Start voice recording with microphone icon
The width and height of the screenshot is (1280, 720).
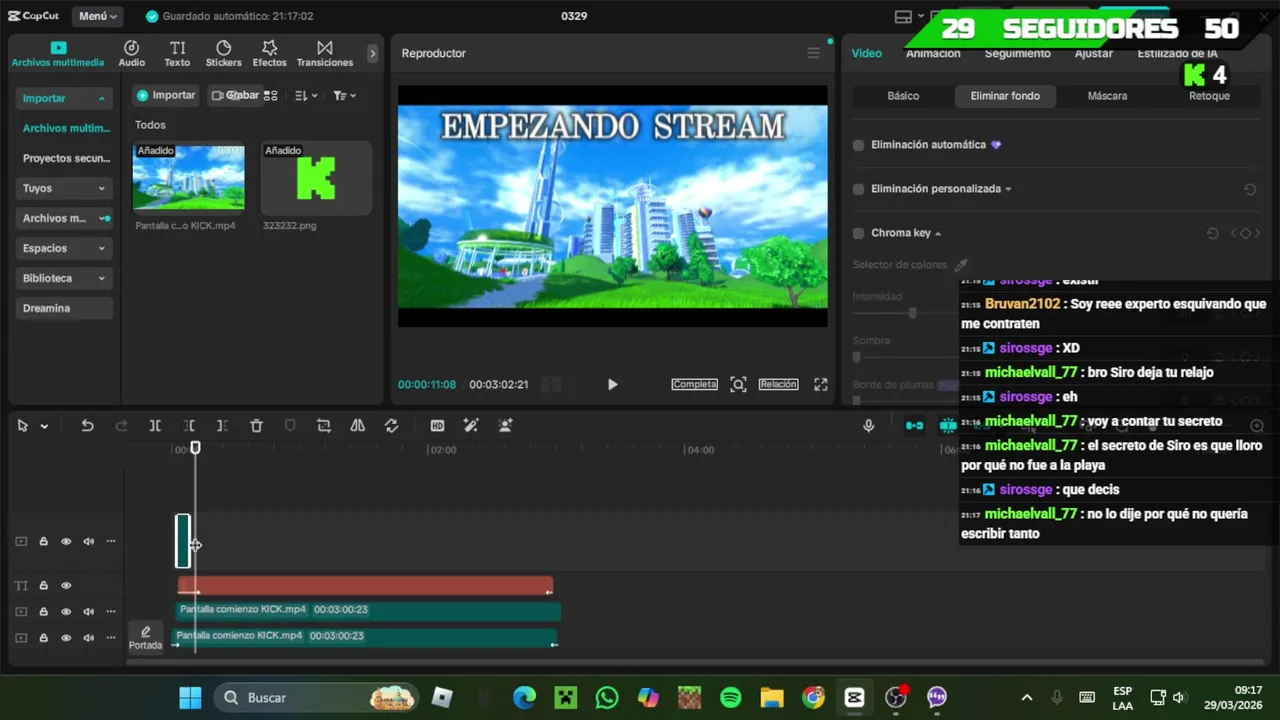[x=868, y=425]
